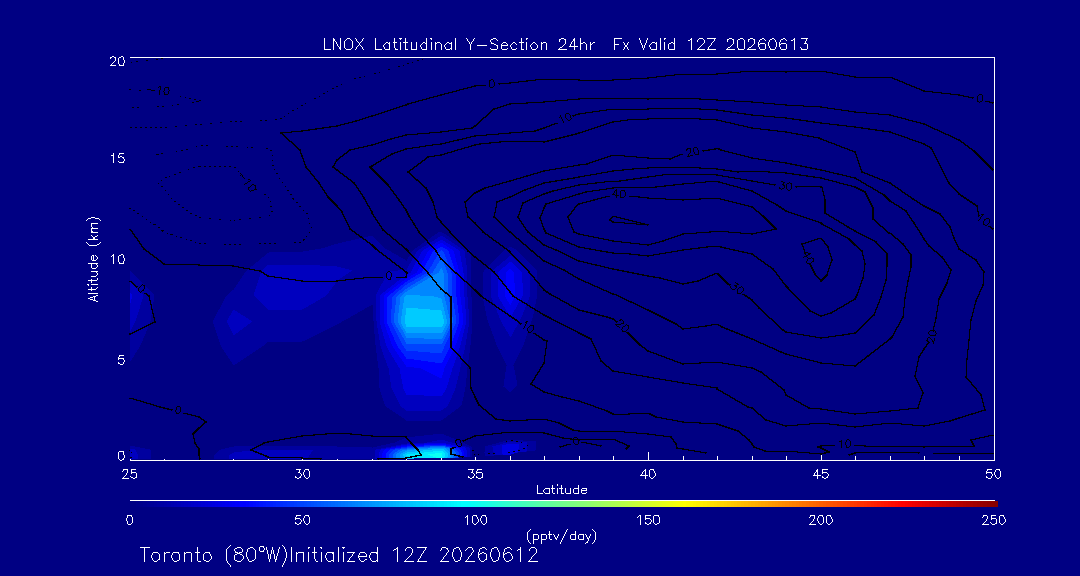
Task: Click the 250 value label under colorbar
Action: click(x=995, y=520)
